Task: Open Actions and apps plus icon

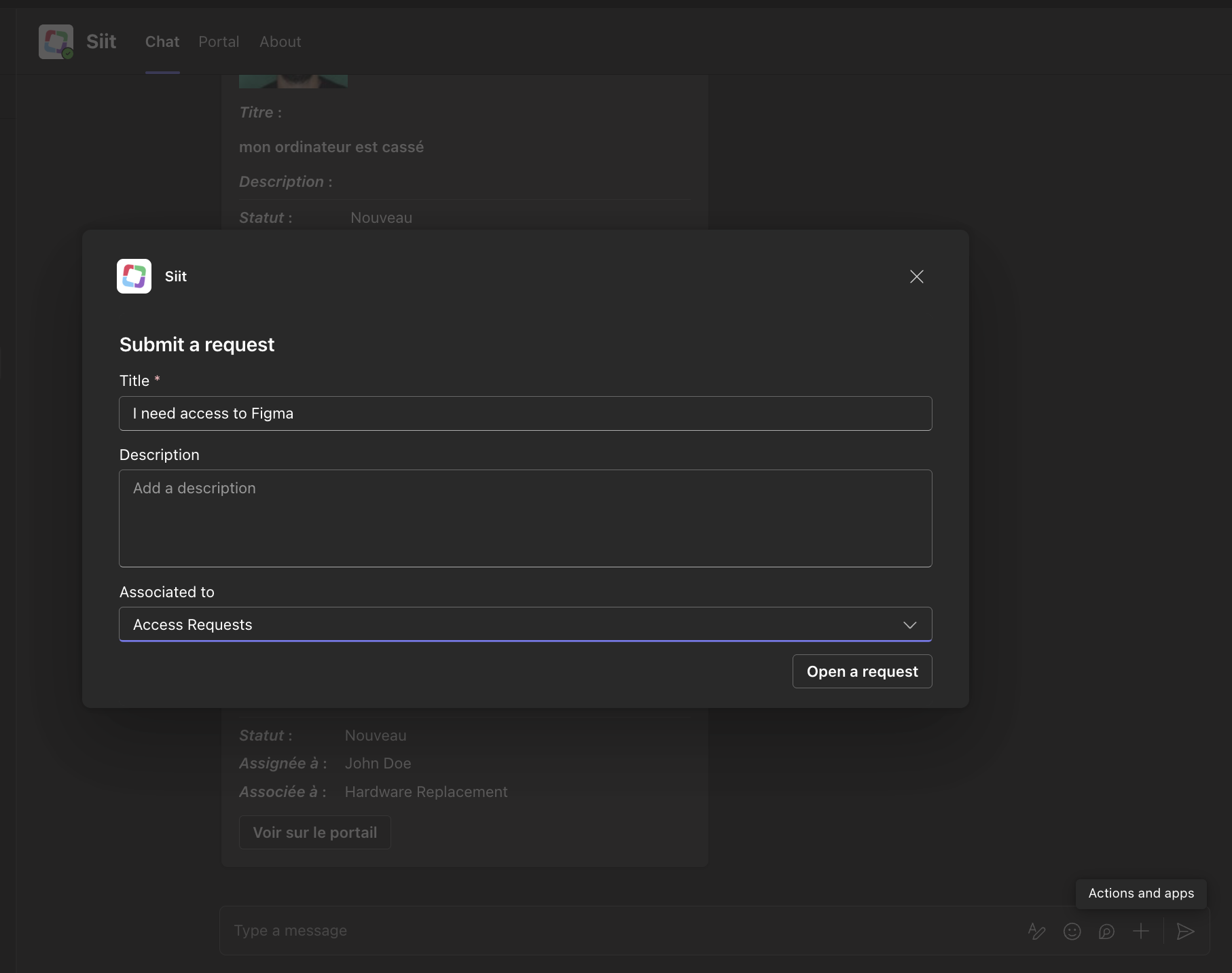Action: [1141, 931]
